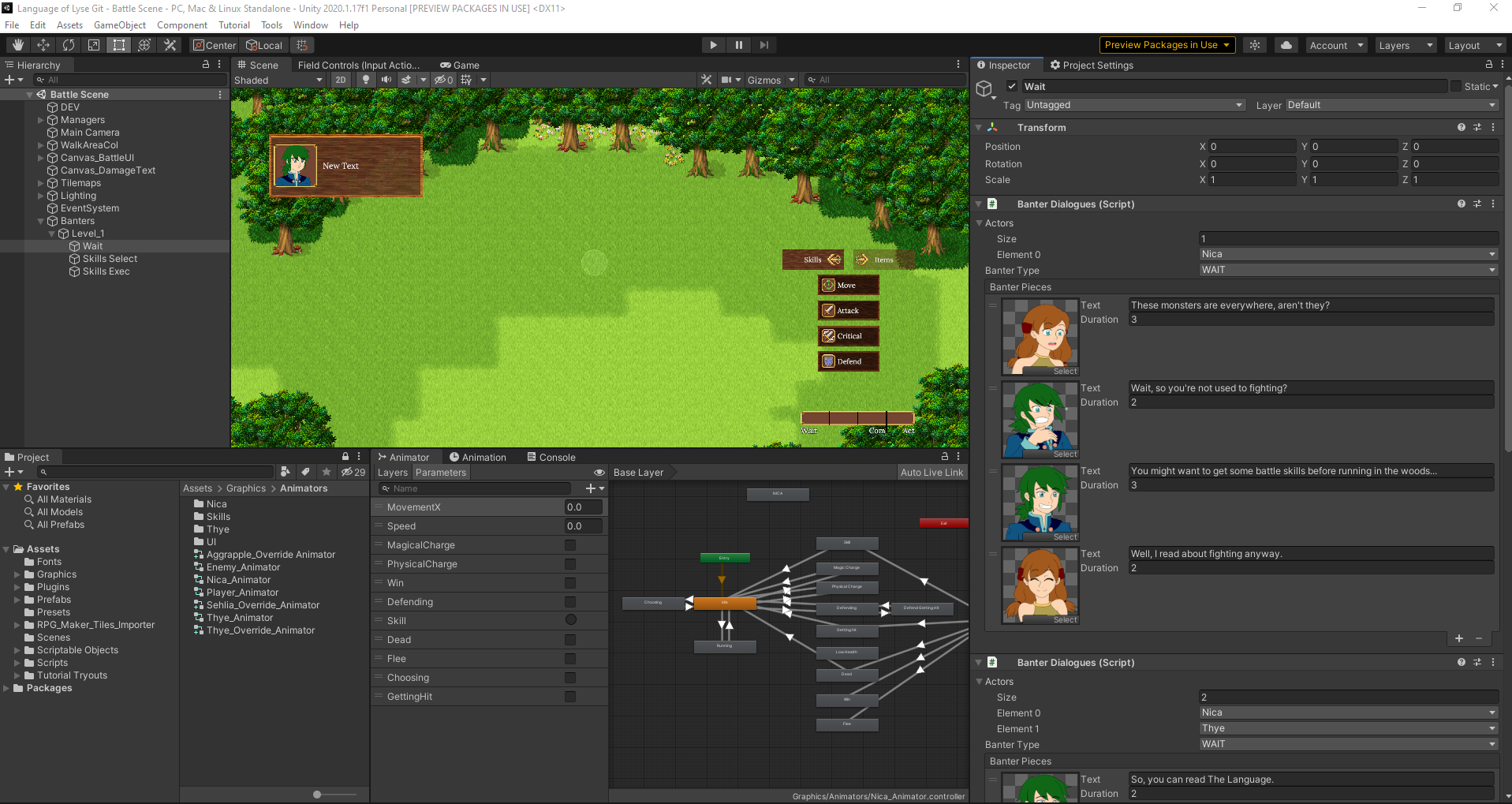Open first Banter Type WAIT dropdown

click(x=1349, y=270)
